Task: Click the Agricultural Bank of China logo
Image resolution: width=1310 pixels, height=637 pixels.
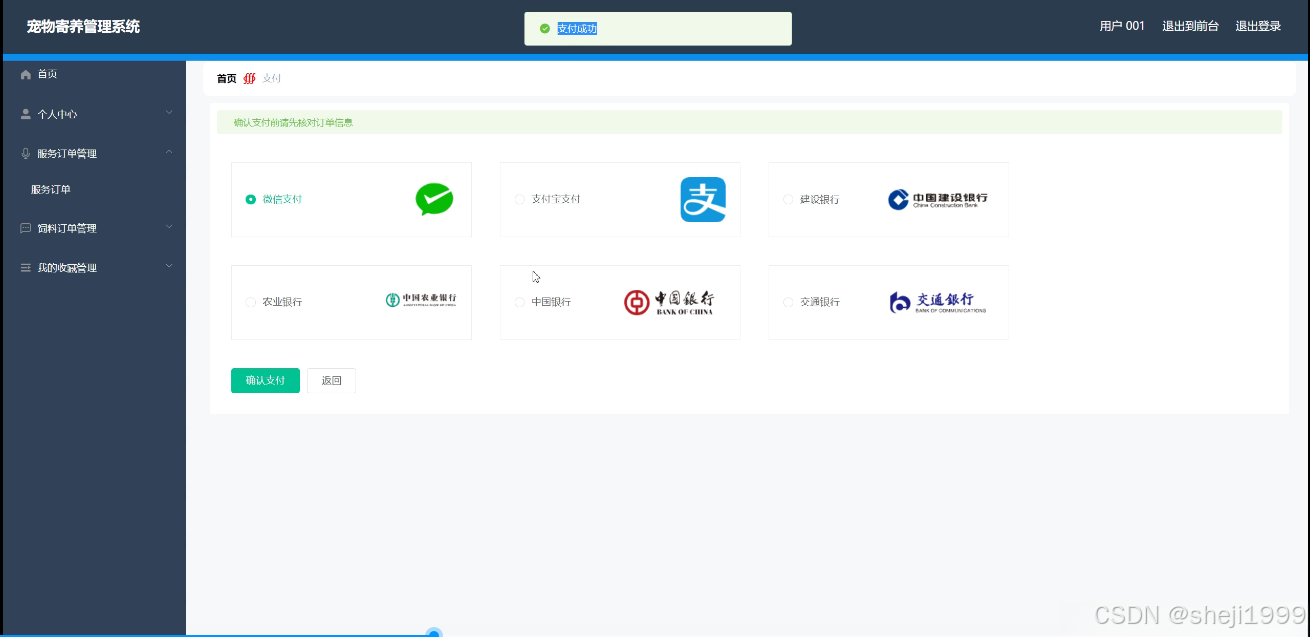Action: click(x=421, y=300)
